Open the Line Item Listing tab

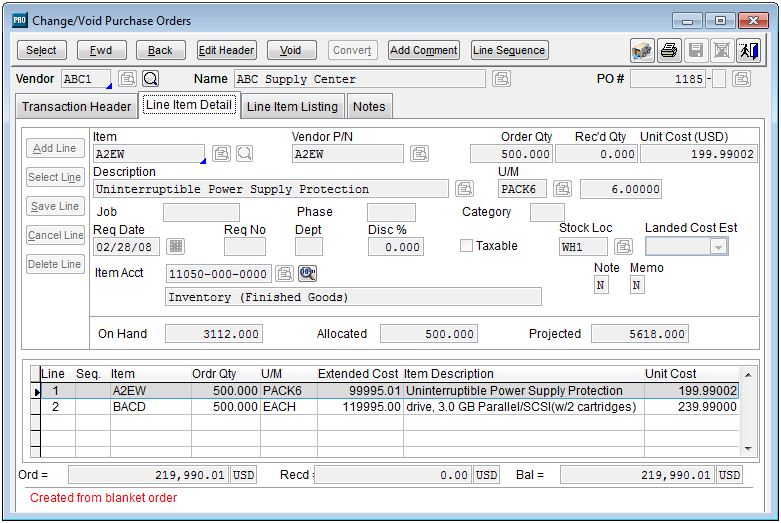[292, 107]
